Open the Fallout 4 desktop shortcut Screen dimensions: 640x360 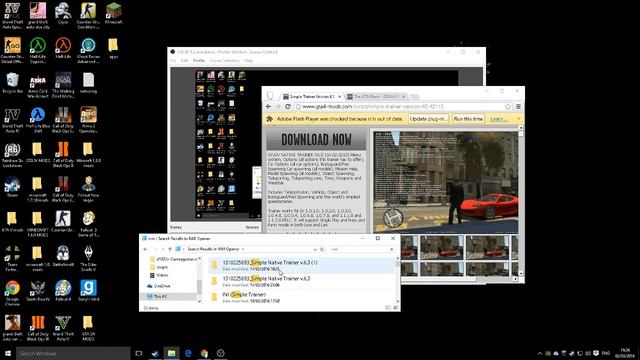point(63,291)
